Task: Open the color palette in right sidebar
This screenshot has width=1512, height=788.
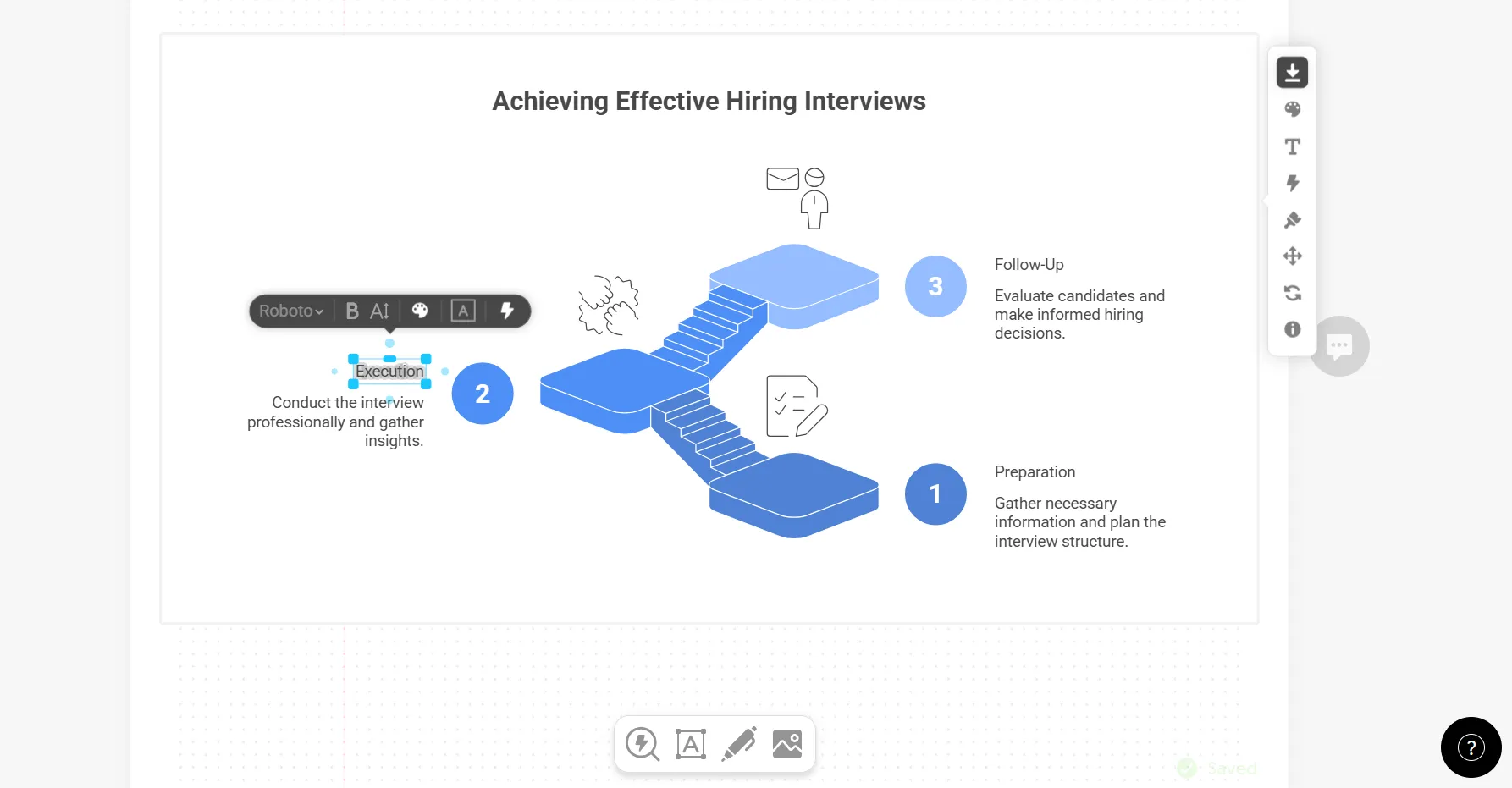Action: [x=1292, y=109]
